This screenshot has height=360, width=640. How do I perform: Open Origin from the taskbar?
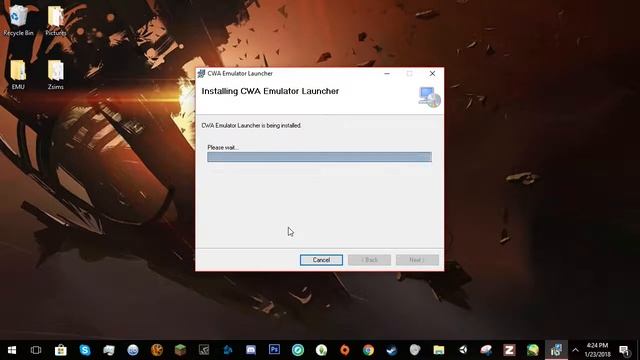345,350
